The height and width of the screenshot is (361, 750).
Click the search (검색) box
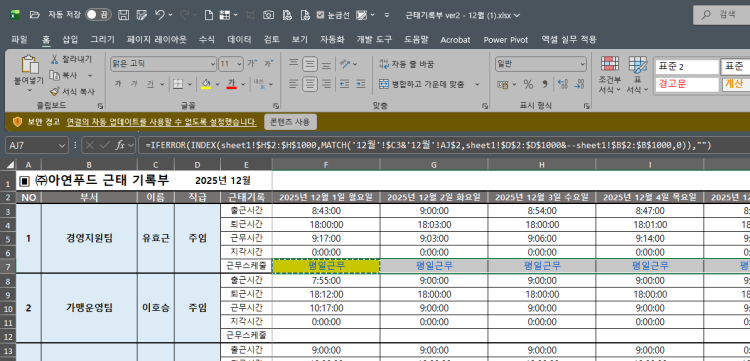722,15
